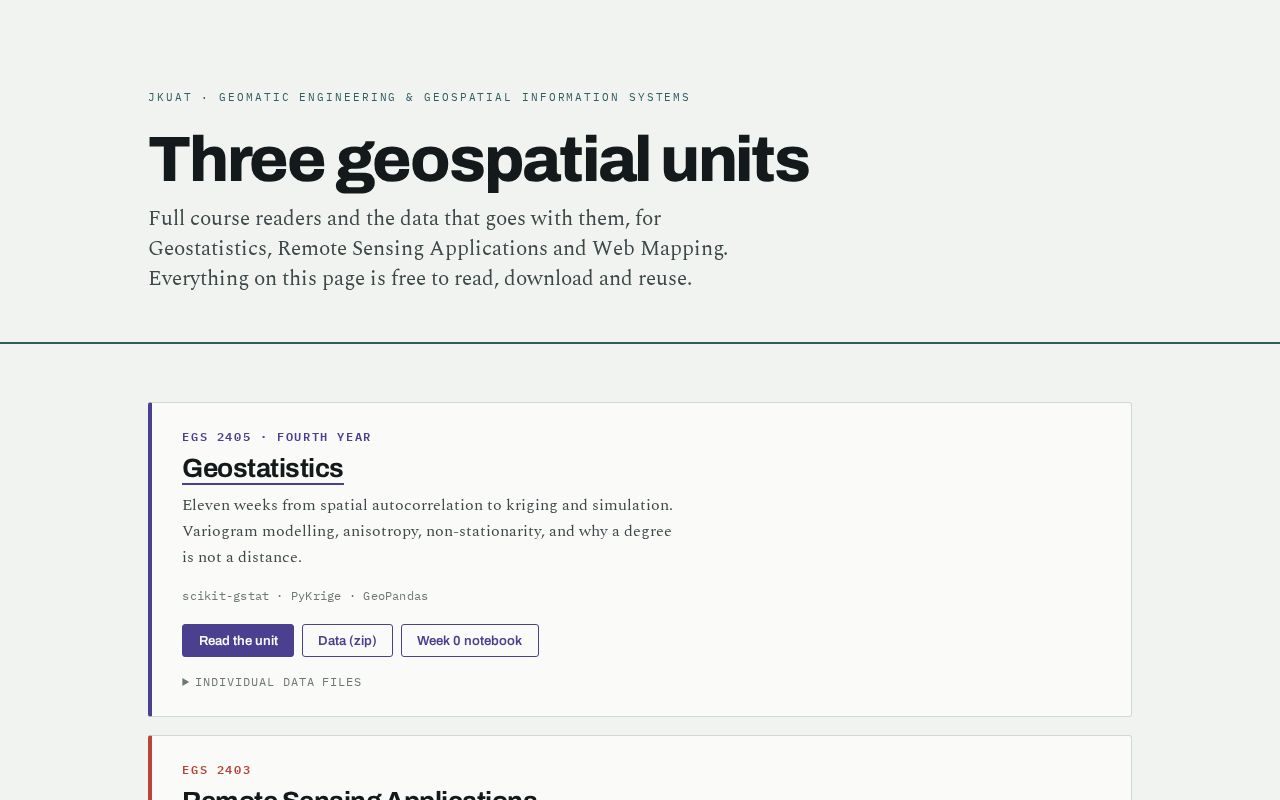1280x800 pixels.
Task: Expand Individual data files disclosure
Action: pos(272,682)
